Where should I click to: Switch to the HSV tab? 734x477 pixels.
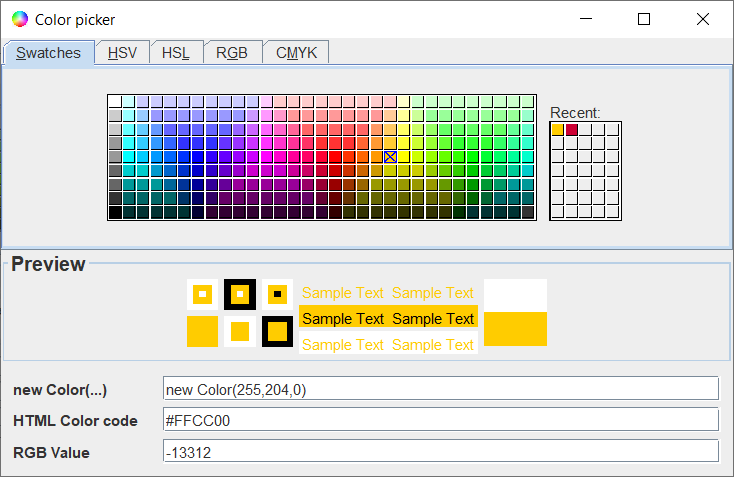point(122,52)
